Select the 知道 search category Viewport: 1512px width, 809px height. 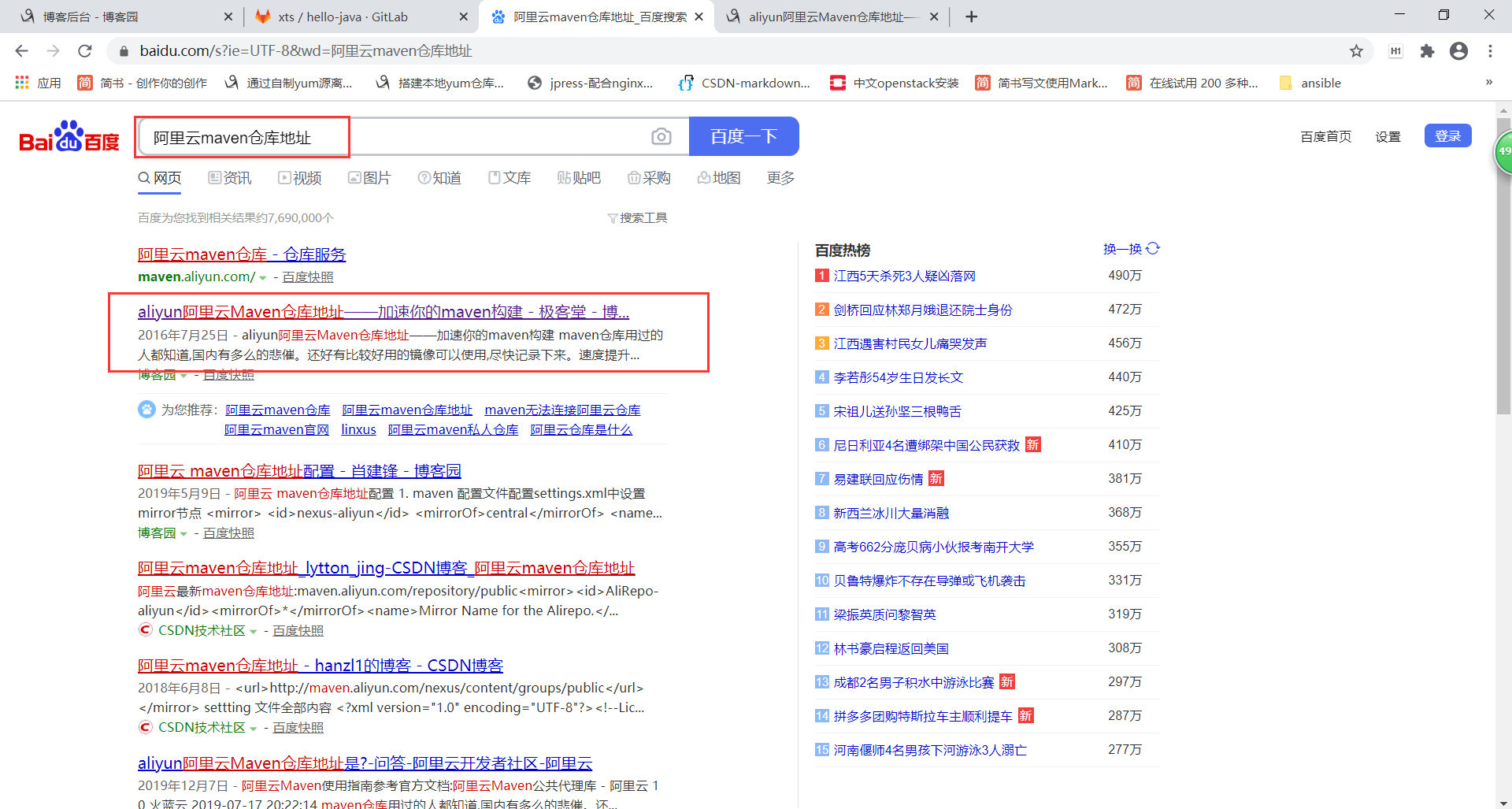tap(439, 178)
